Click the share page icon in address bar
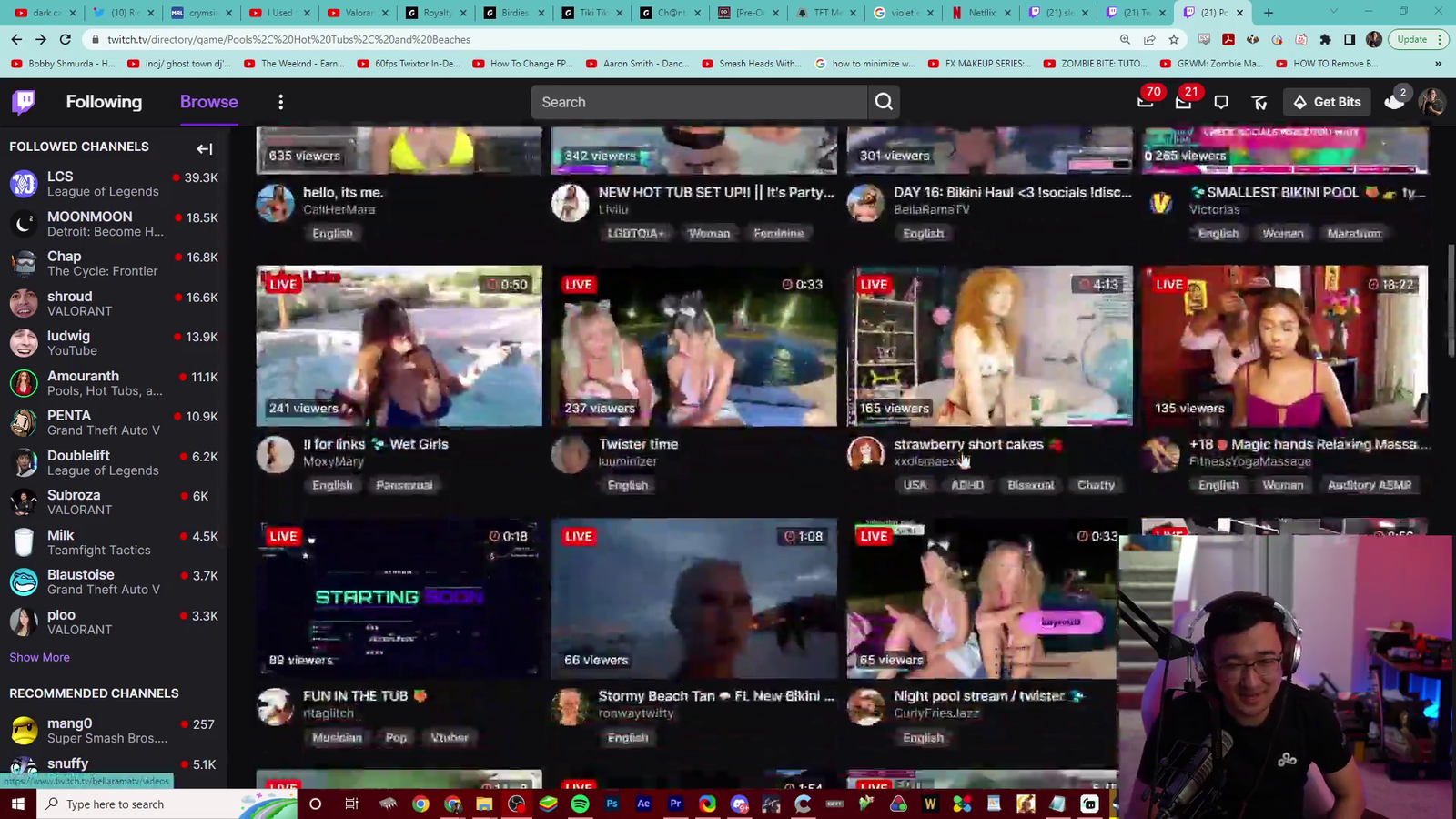The width and height of the screenshot is (1456, 819). pyautogui.click(x=1149, y=39)
